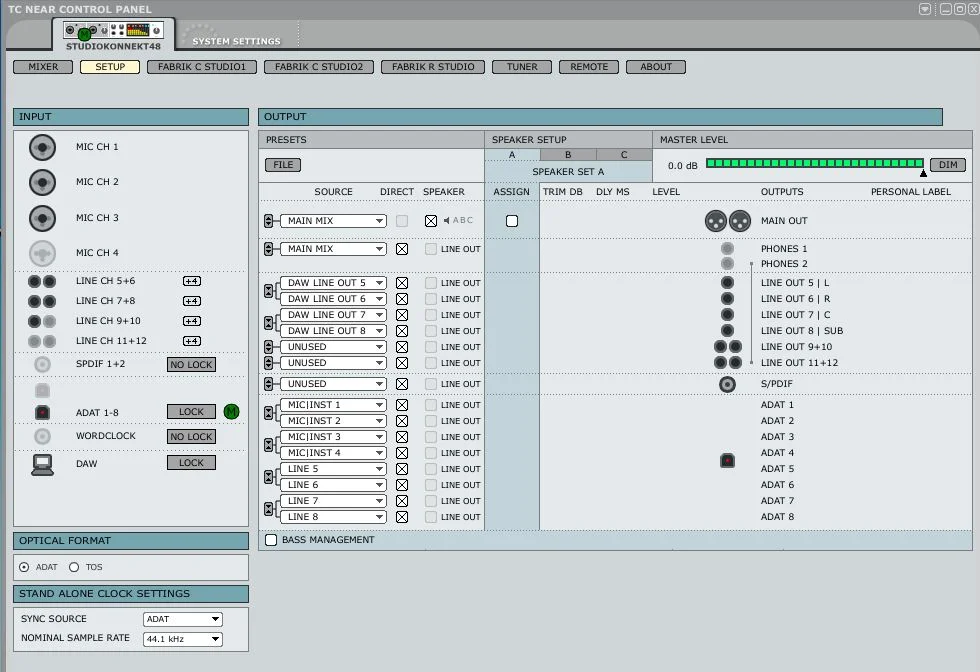This screenshot has height=672, width=980.
Task: Click the S/PDIF output connector icon
Action: pyautogui.click(x=727, y=384)
